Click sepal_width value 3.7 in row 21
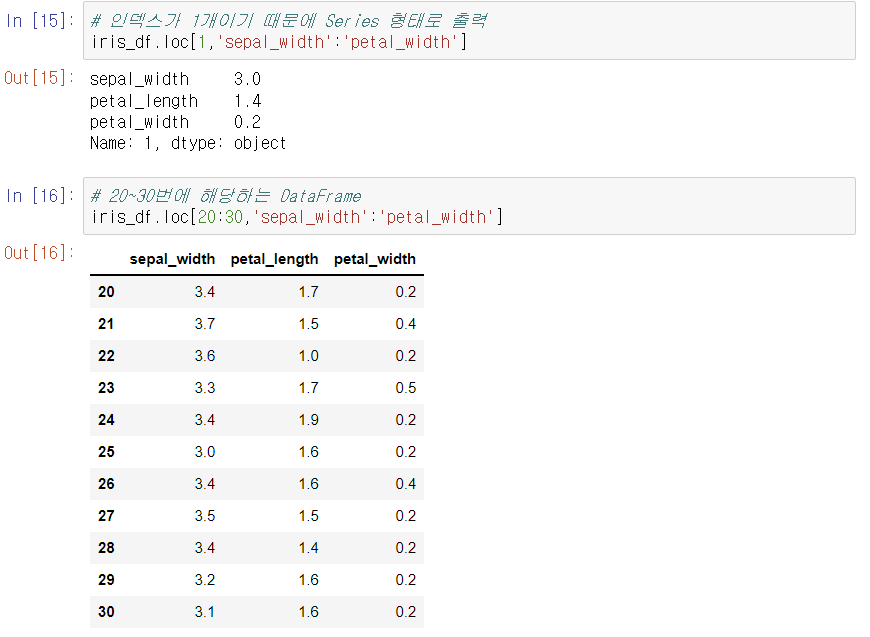The image size is (870, 637). (x=205, y=324)
